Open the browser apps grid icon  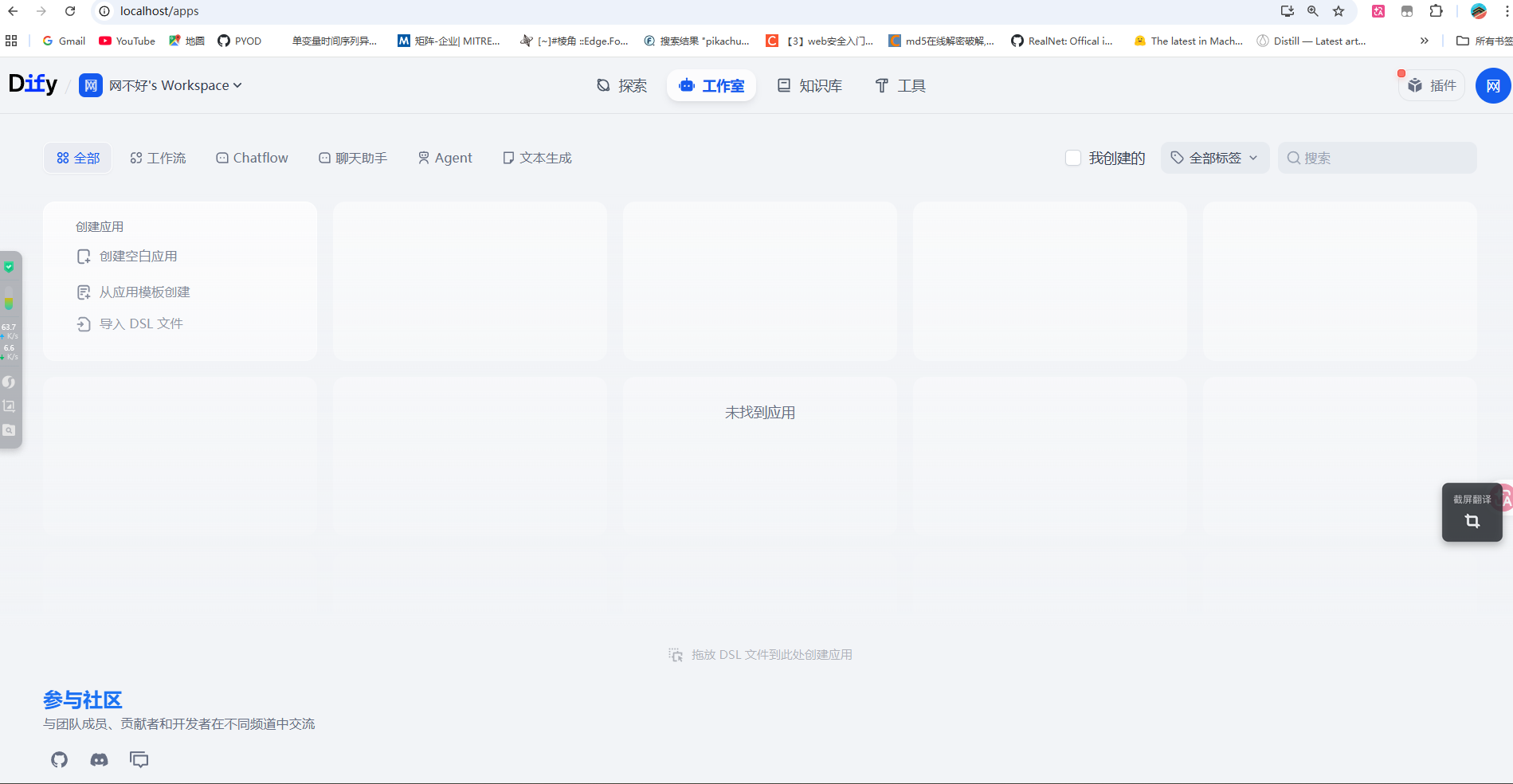11,41
